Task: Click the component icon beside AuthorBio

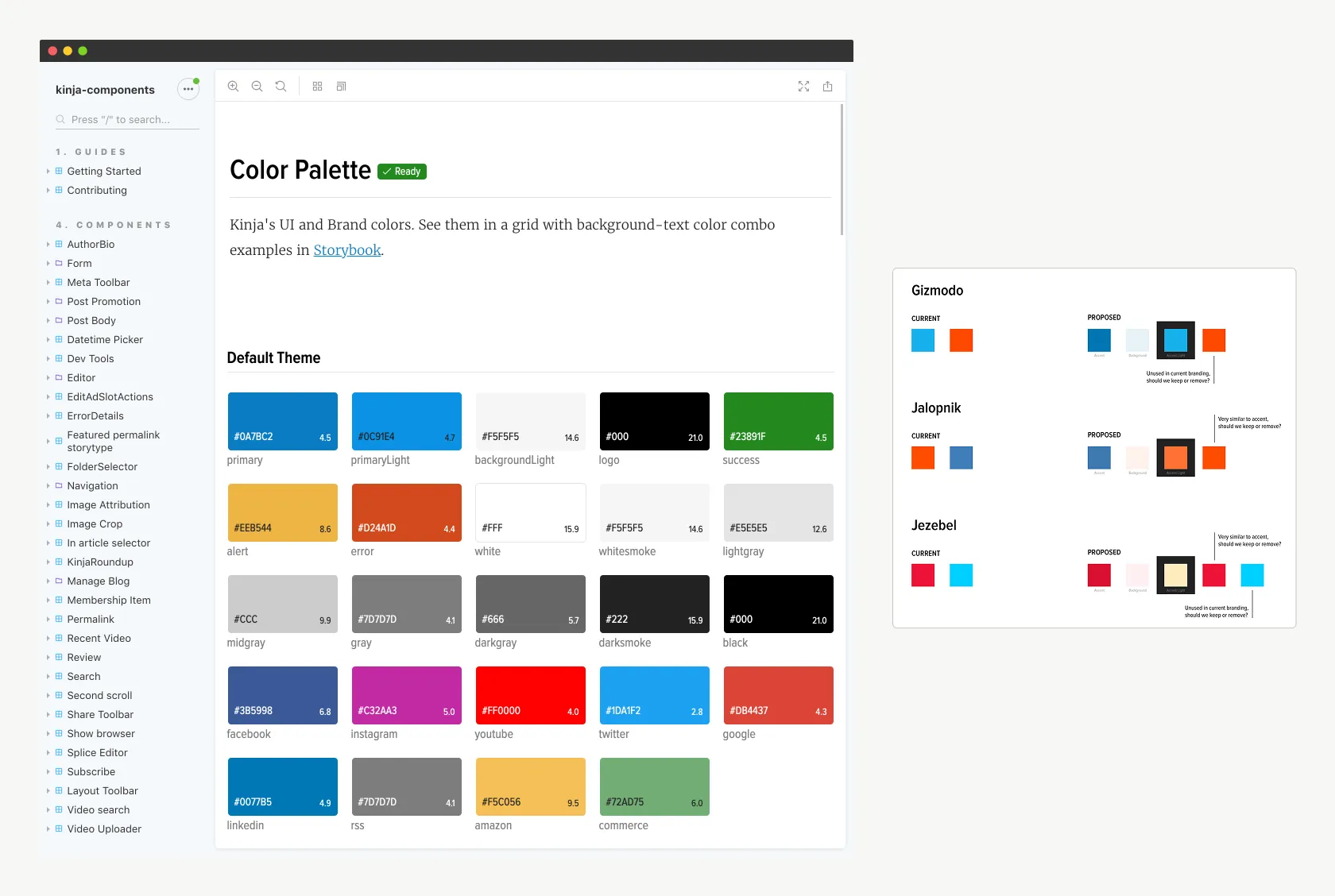Action: pyautogui.click(x=59, y=244)
